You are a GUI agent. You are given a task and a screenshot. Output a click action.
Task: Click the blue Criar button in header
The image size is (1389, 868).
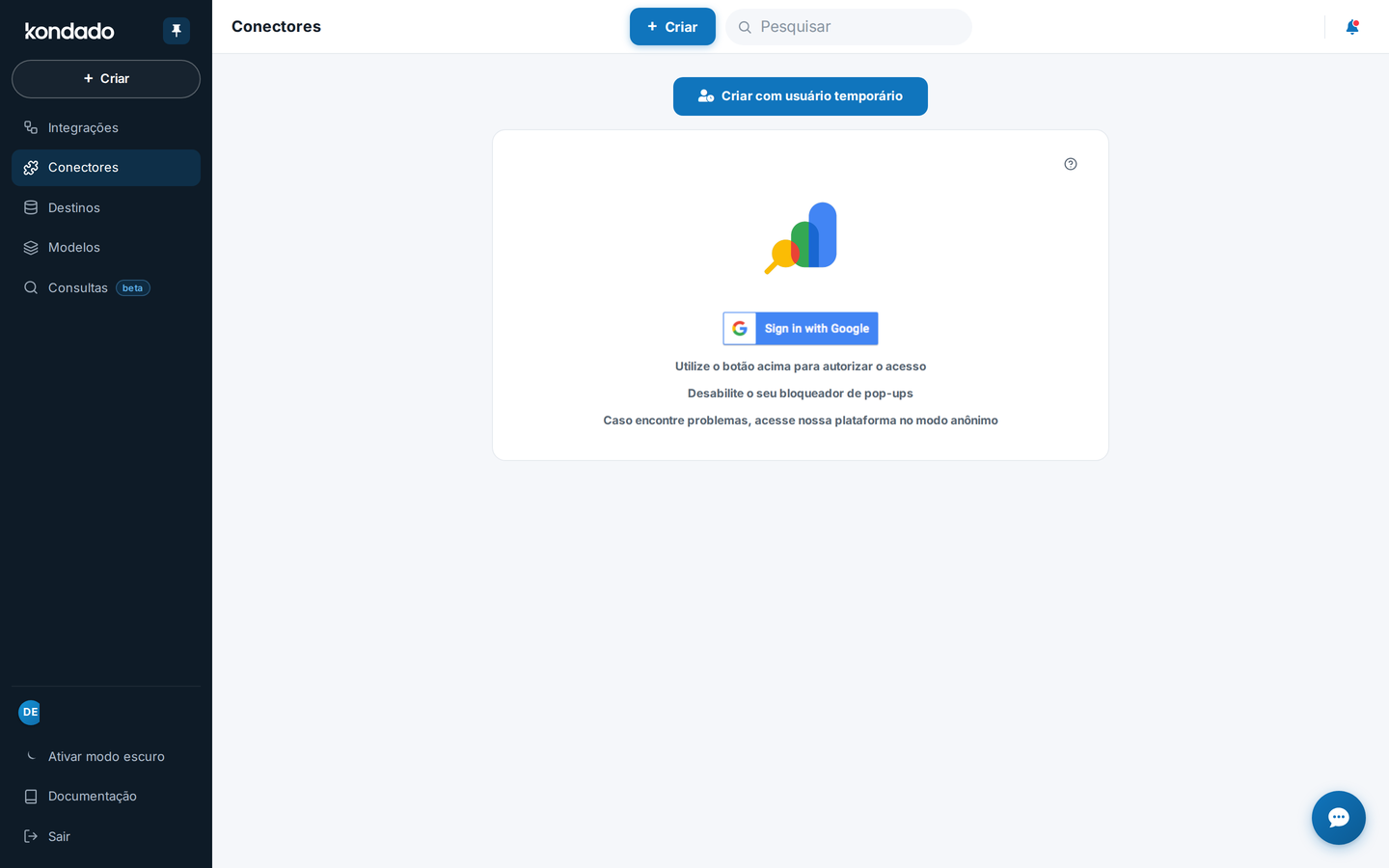coord(672,27)
